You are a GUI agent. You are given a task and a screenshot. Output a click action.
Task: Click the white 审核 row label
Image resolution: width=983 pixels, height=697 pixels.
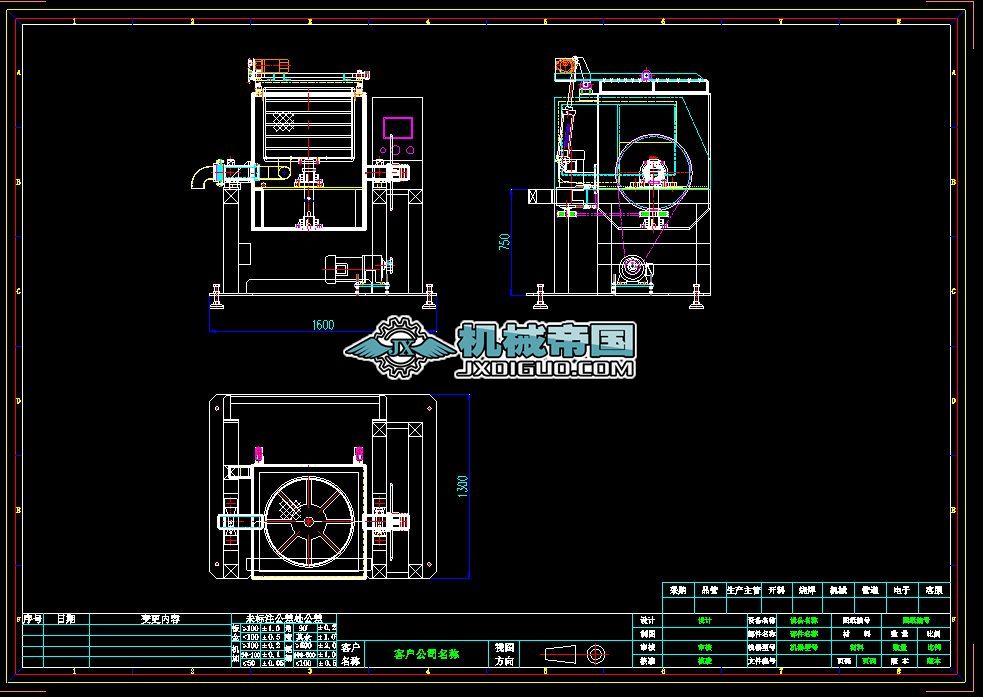click(x=648, y=647)
